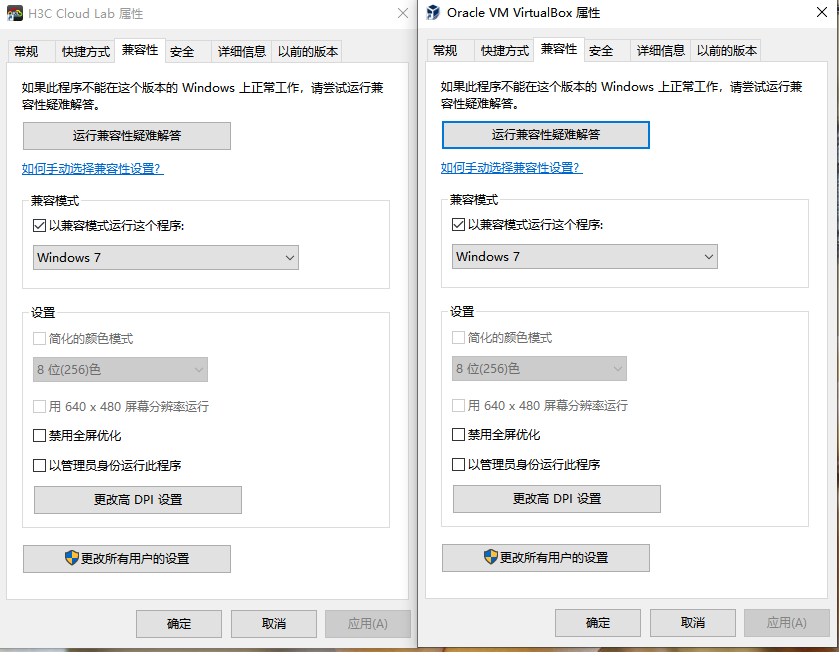Select 详细信息 tab in H3C dialog
Viewport: 839px width, 652px height.
pos(242,52)
